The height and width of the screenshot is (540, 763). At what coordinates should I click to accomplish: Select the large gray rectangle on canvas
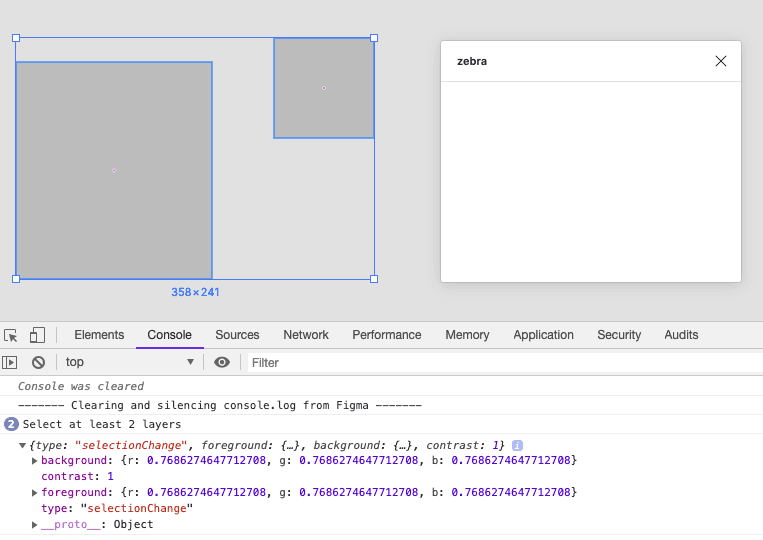pos(114,170)
